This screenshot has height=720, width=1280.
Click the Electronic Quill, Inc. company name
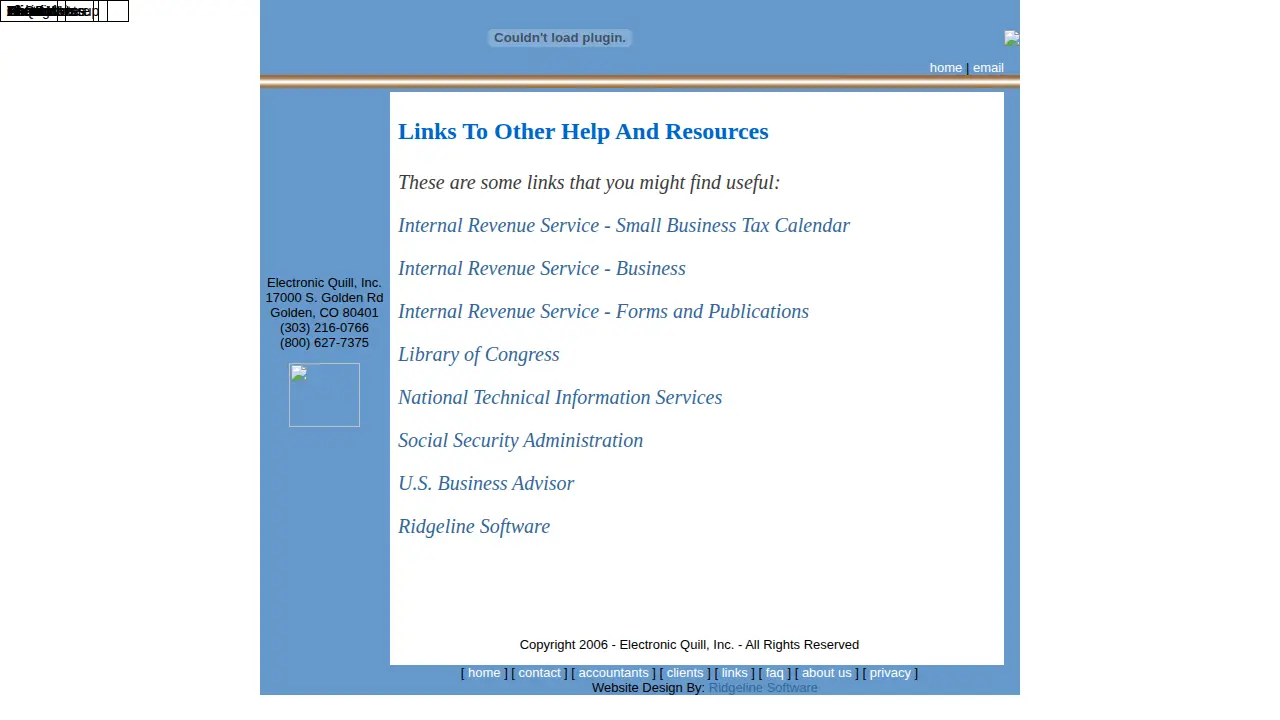click(324, 283)
